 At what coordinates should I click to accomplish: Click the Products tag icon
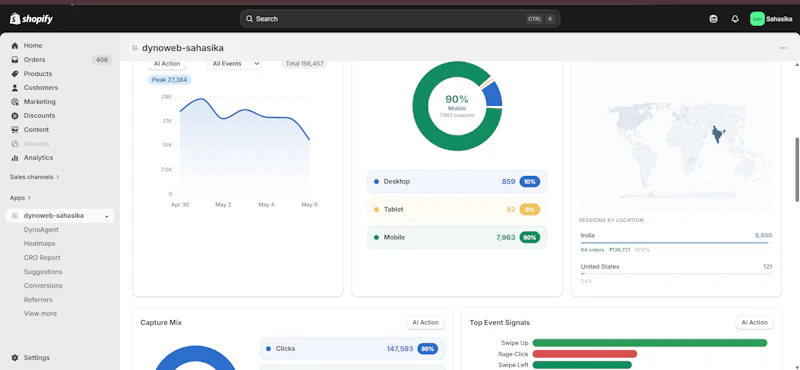15,73
